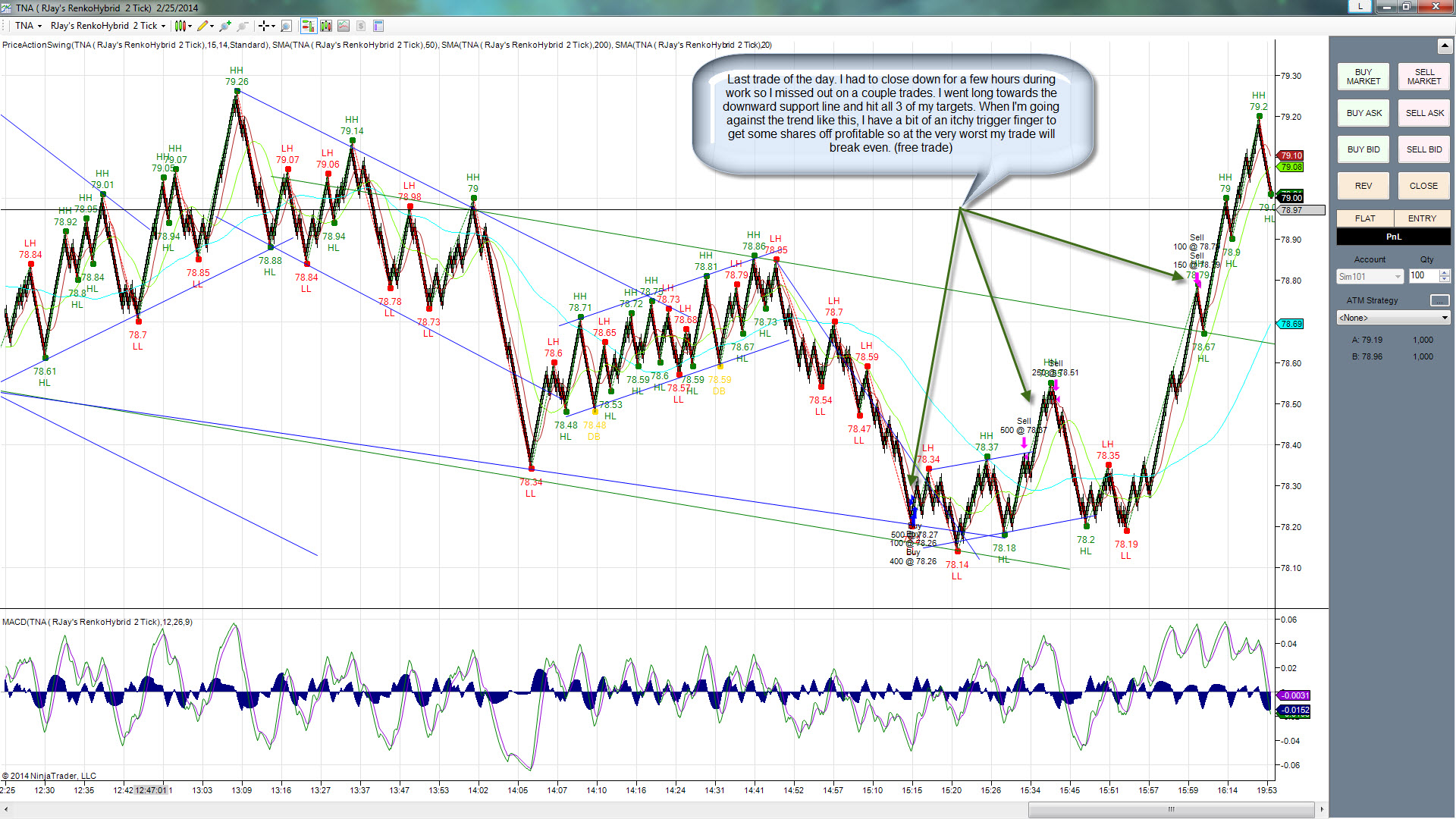Click the -0.0031 MACD value marker
This screenshot has width=1456, height=819.
click(x=1294, y=695)
